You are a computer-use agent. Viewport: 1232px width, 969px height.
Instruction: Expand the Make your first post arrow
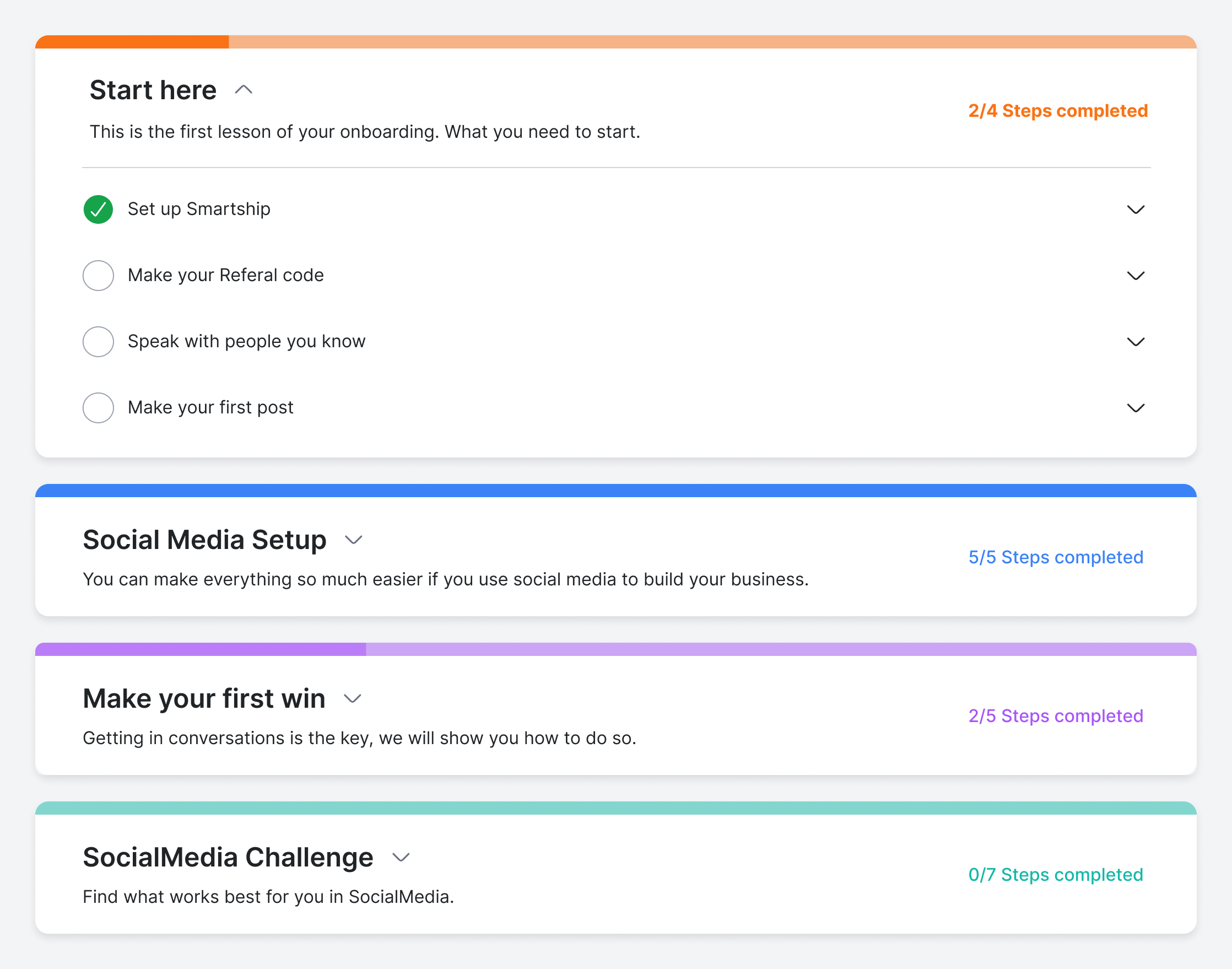tap(1135, 408)
